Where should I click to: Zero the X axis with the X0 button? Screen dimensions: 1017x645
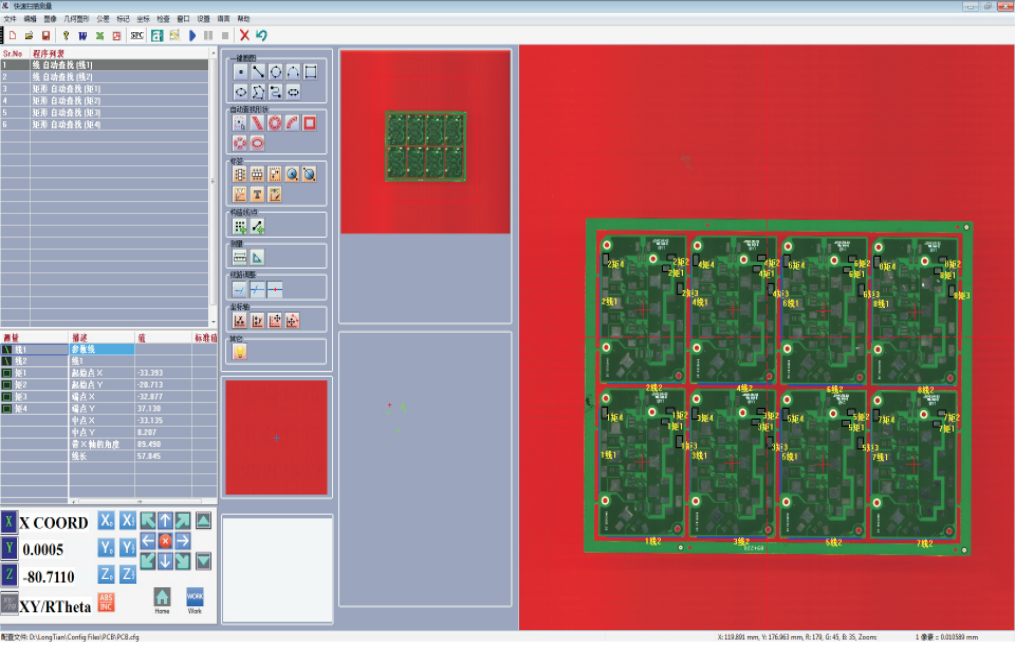[106, 520]
